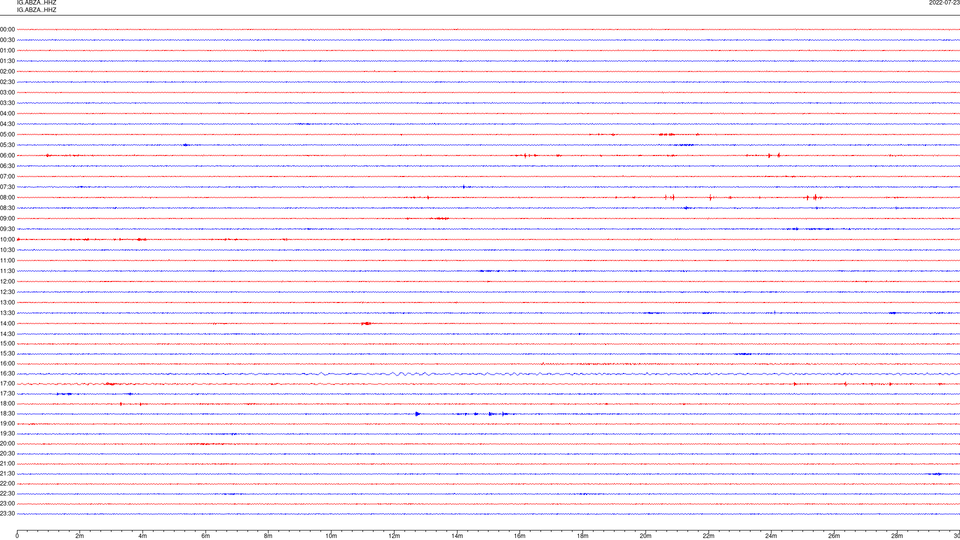Click the 00:00 time row label
The height and width of the screenshot is (540, 960).
coord(7,29)
